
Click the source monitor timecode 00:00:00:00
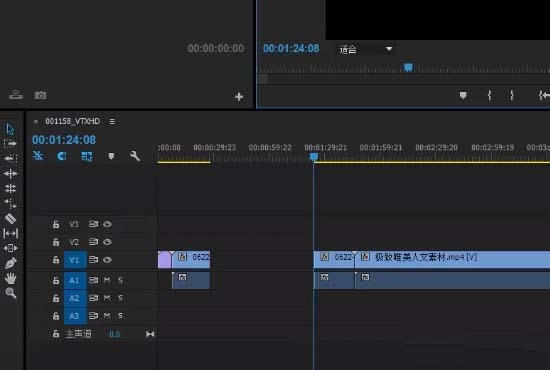pyautogui.click(x=216, y=48)
